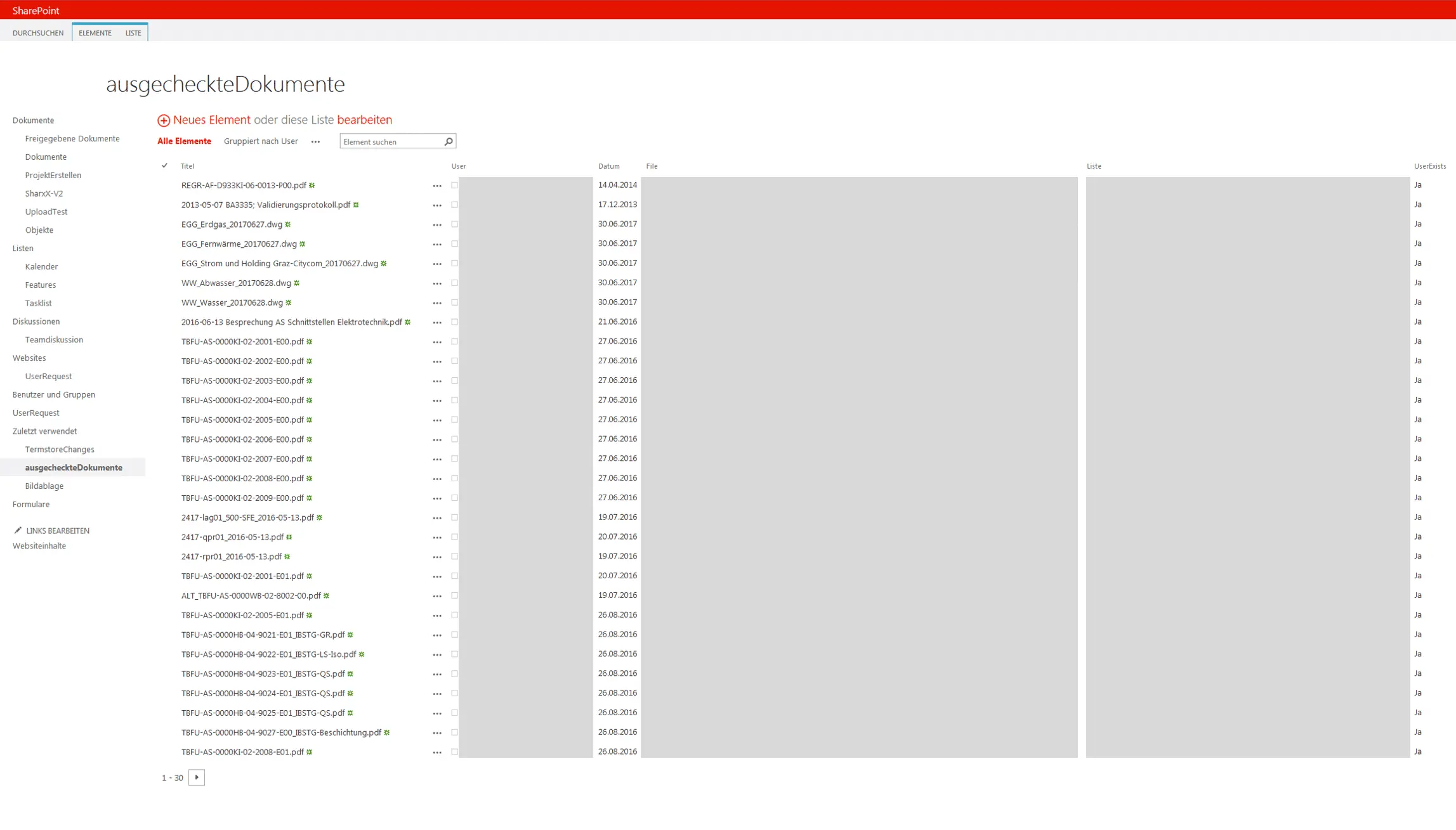Viewport: 1456px width, 830px height.
Task: Open the ellipsis menu for REGR-AF-D933KI-06-0013-P00.pdf
Action: pos(438,186)
